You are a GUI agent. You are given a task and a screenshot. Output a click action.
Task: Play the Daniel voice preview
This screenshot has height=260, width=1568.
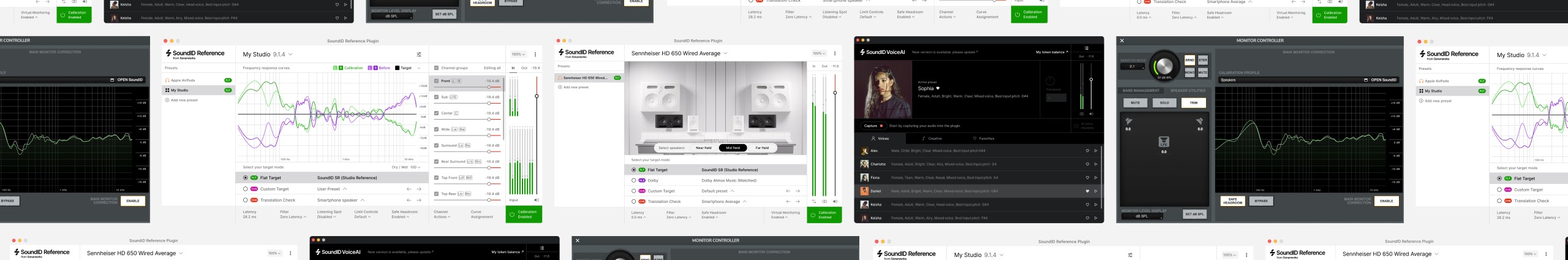[x=1096, y=191]
